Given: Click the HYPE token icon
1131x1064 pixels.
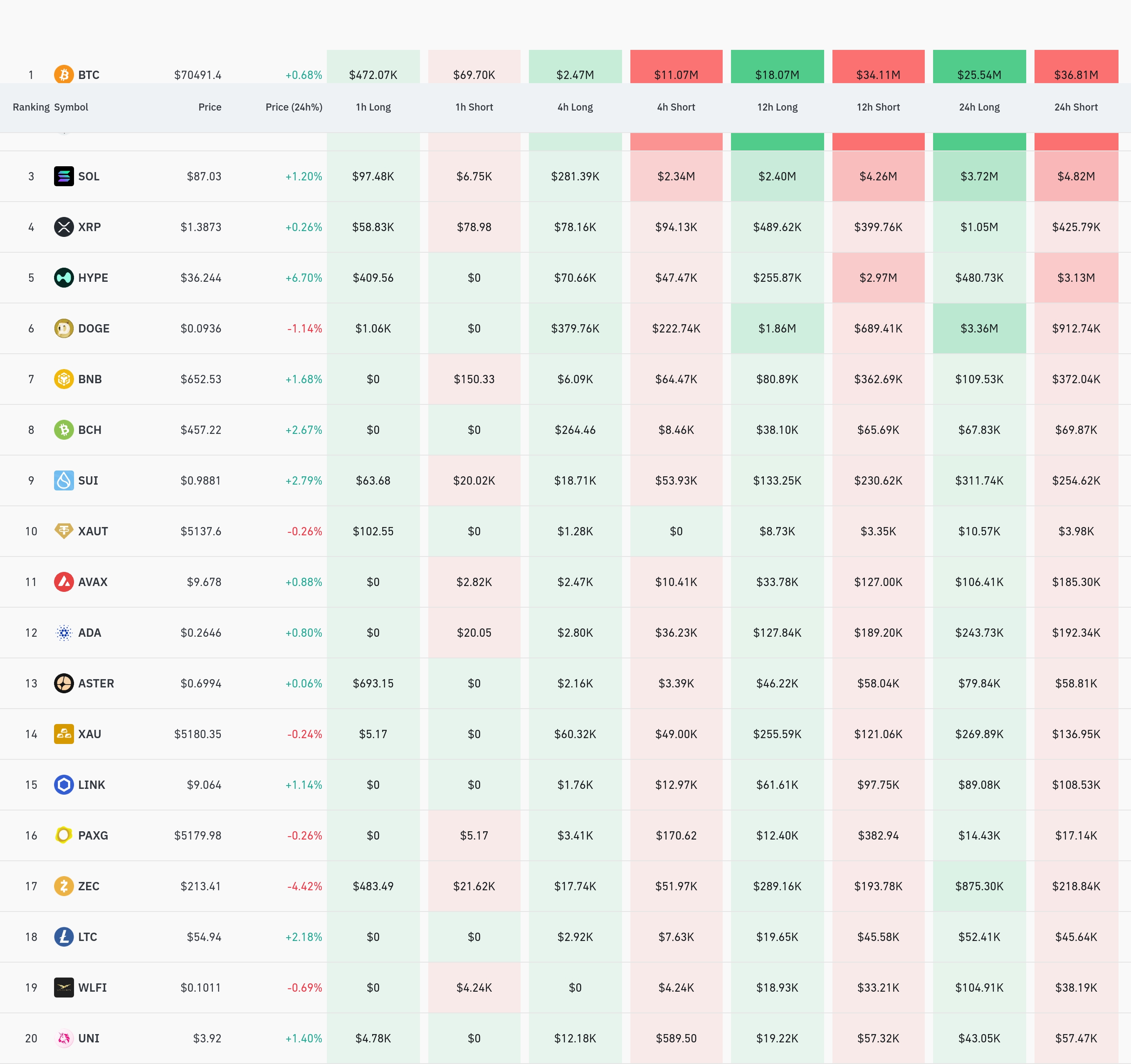Looking at the screenshot, I should 64,278.
